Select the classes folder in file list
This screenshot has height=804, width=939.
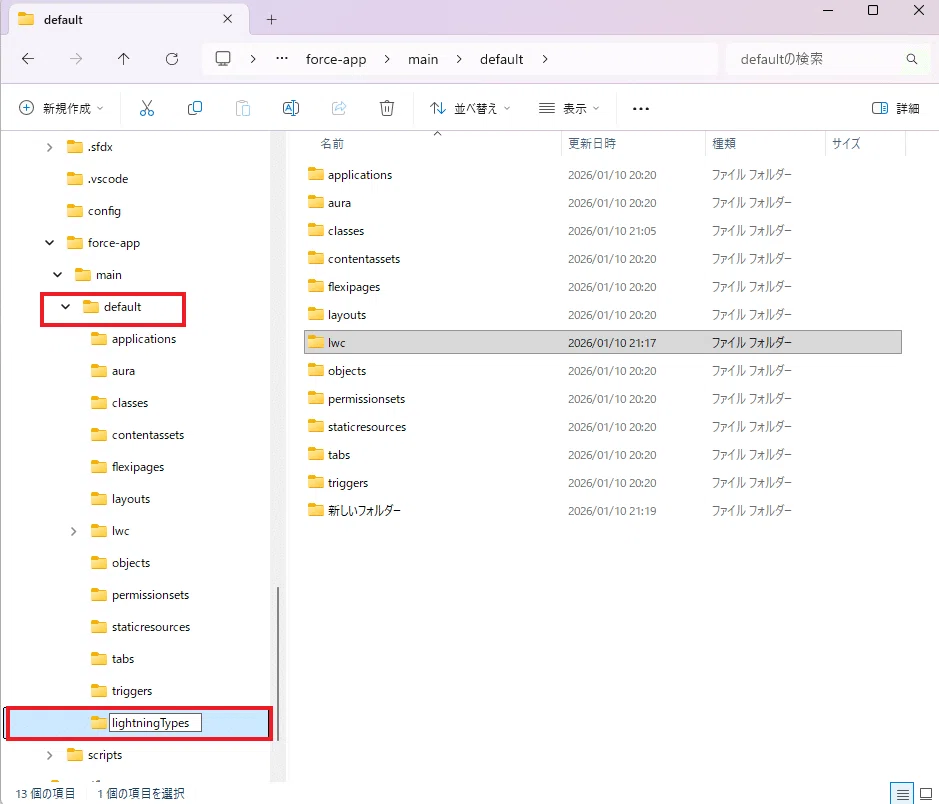pyautogui.click(x=346, y=231)
